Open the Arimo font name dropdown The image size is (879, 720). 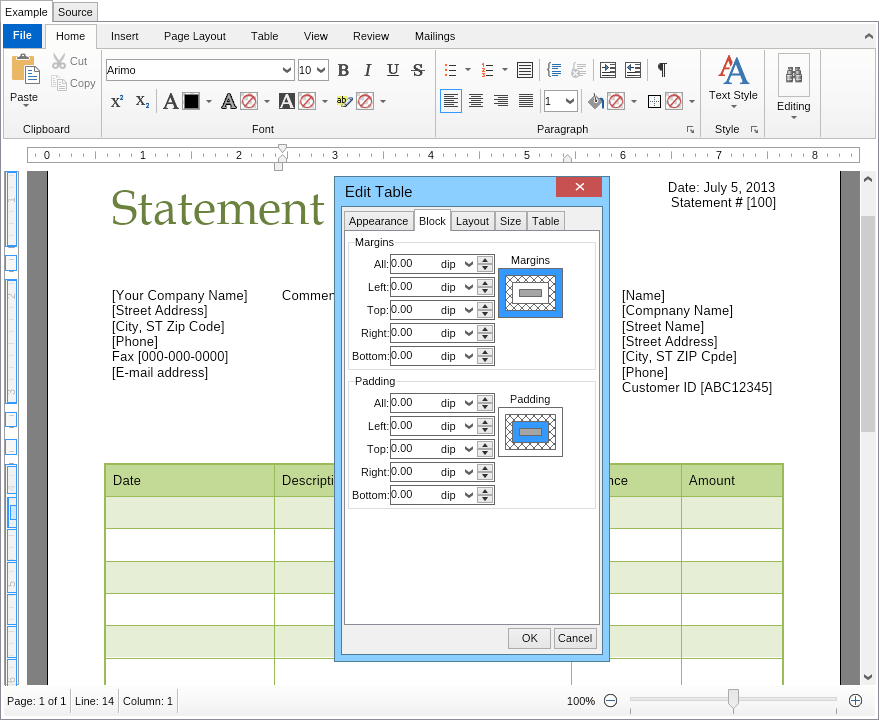pyautogui.click(x=288, y=70)
